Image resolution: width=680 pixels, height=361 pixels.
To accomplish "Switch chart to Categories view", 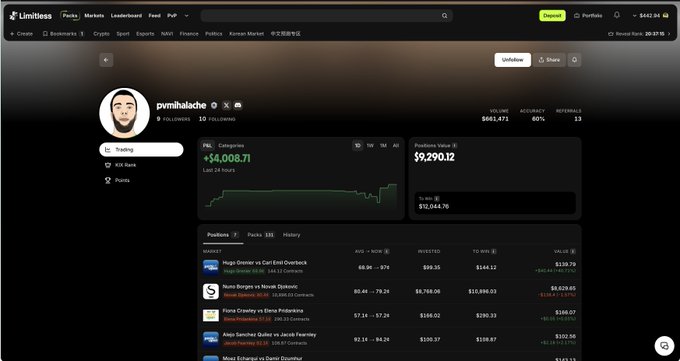I will [x=231, y=146].
